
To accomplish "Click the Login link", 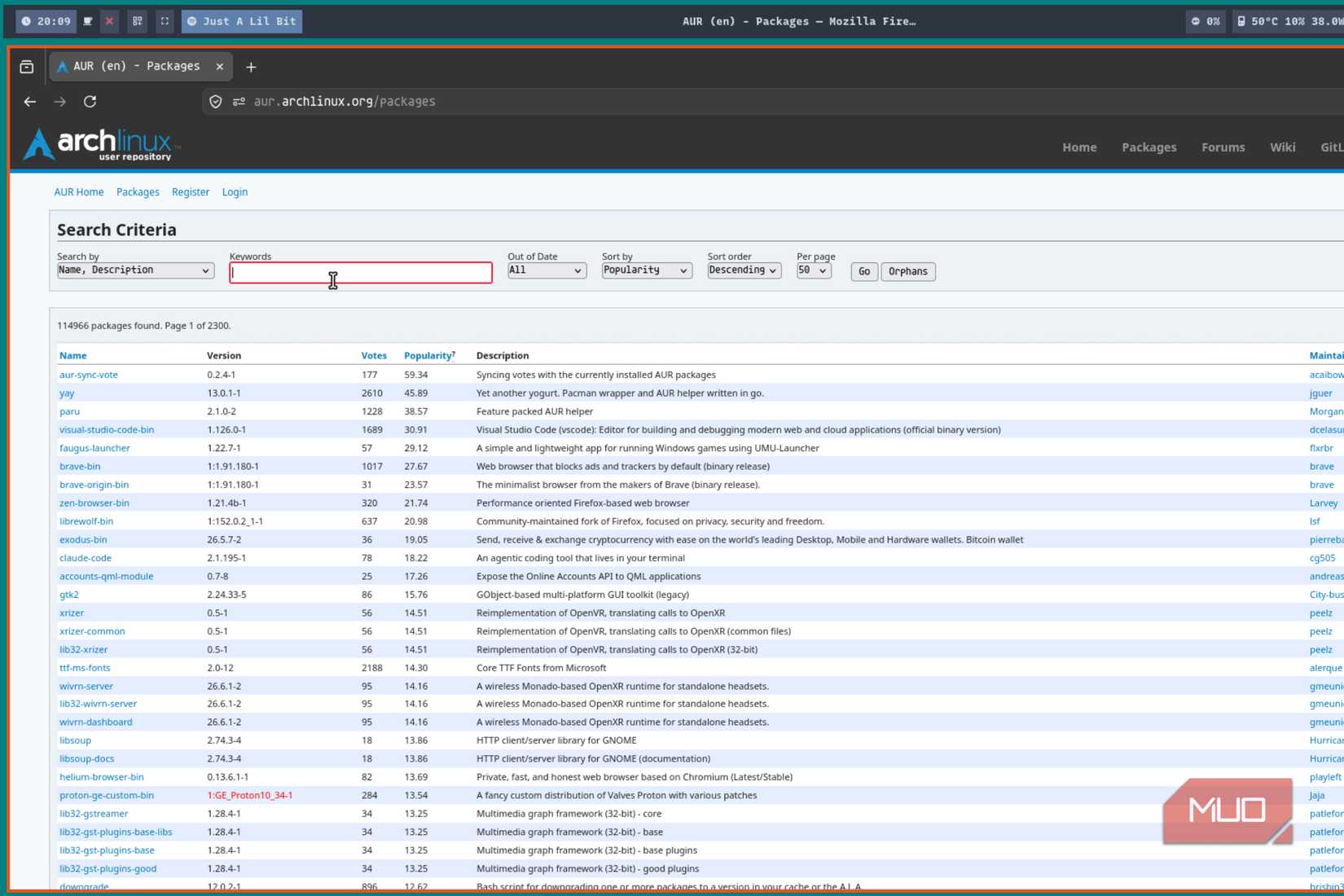I will (x=235, y=192).
